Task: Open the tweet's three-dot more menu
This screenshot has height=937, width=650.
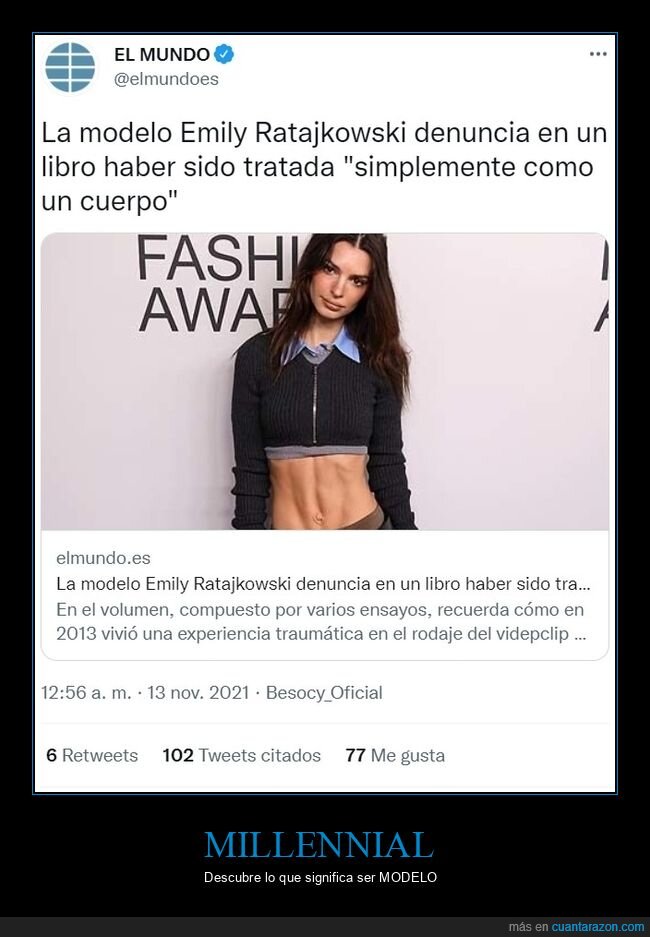Action: point(598,54)
